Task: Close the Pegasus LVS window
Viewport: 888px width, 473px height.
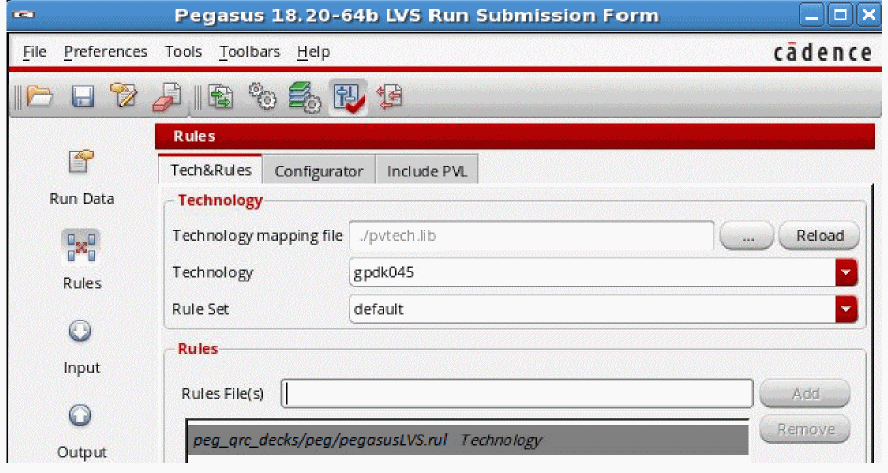Action: pyautogui.click(x=869, y=15)
